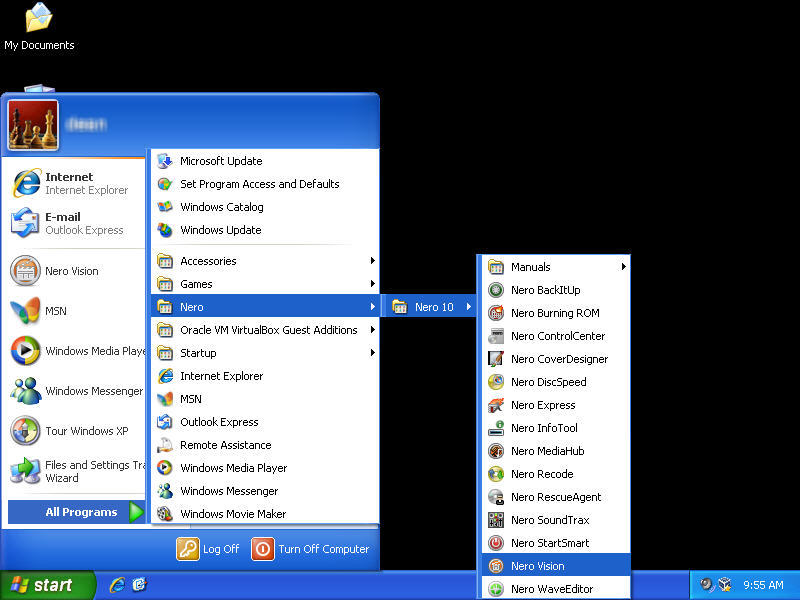This screenshot has width=800, height=600.
Task: Open Nero WaveEditor
Action: [x=556, y=588]
